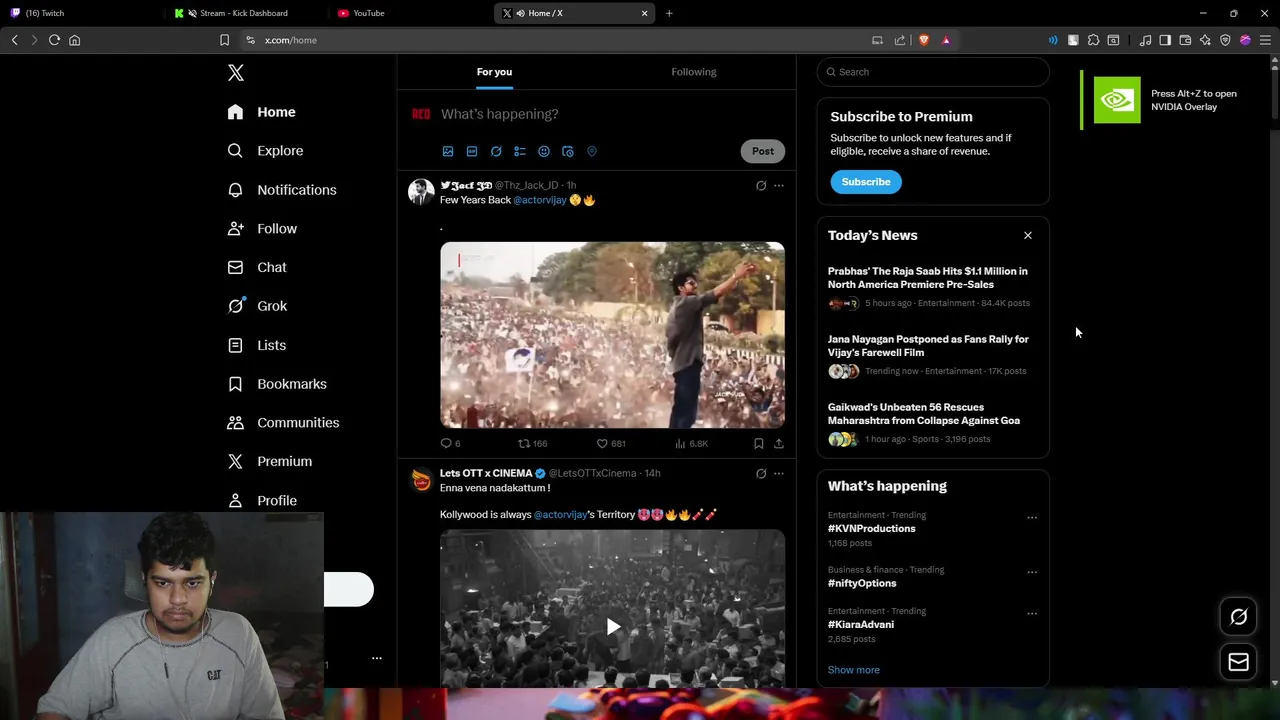The height and width of the screenshot is (720, 1280).
Task: Open the #KVNProductions trend
Action: [x=871, y=528]
